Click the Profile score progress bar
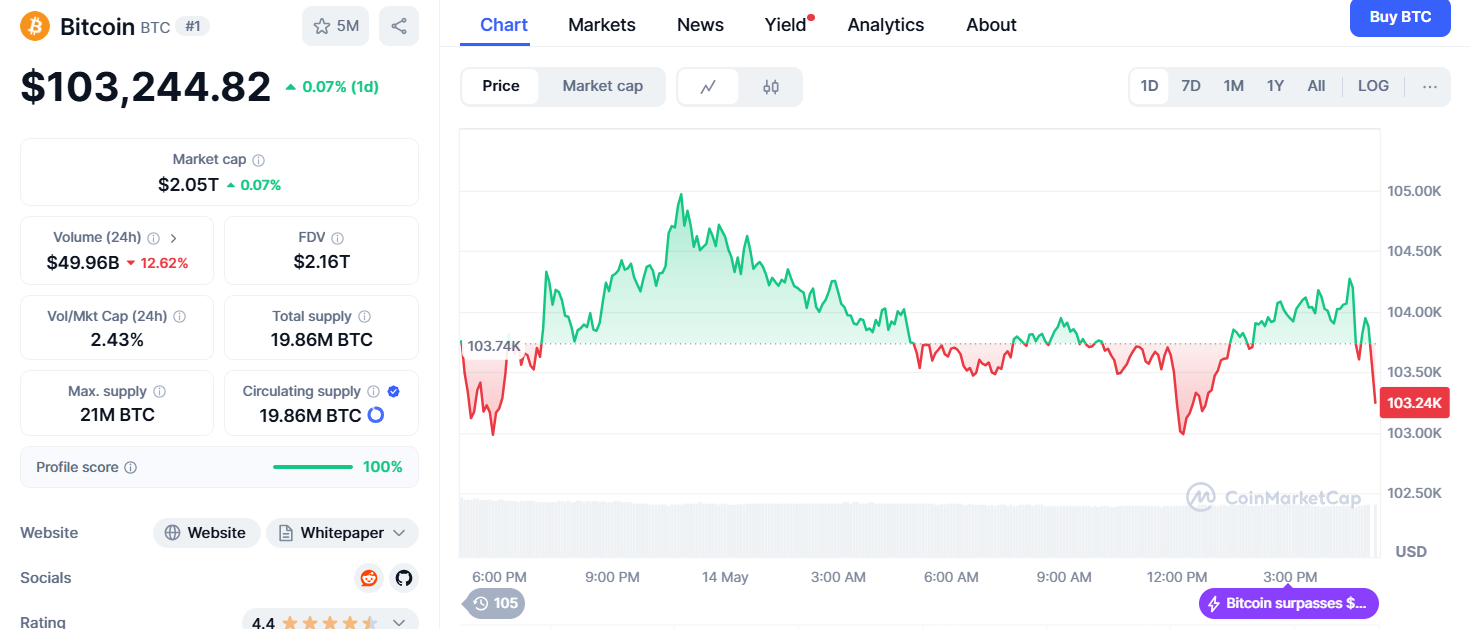The height and width of the screenshot is (629, 1470). click(x=313, y=467)
